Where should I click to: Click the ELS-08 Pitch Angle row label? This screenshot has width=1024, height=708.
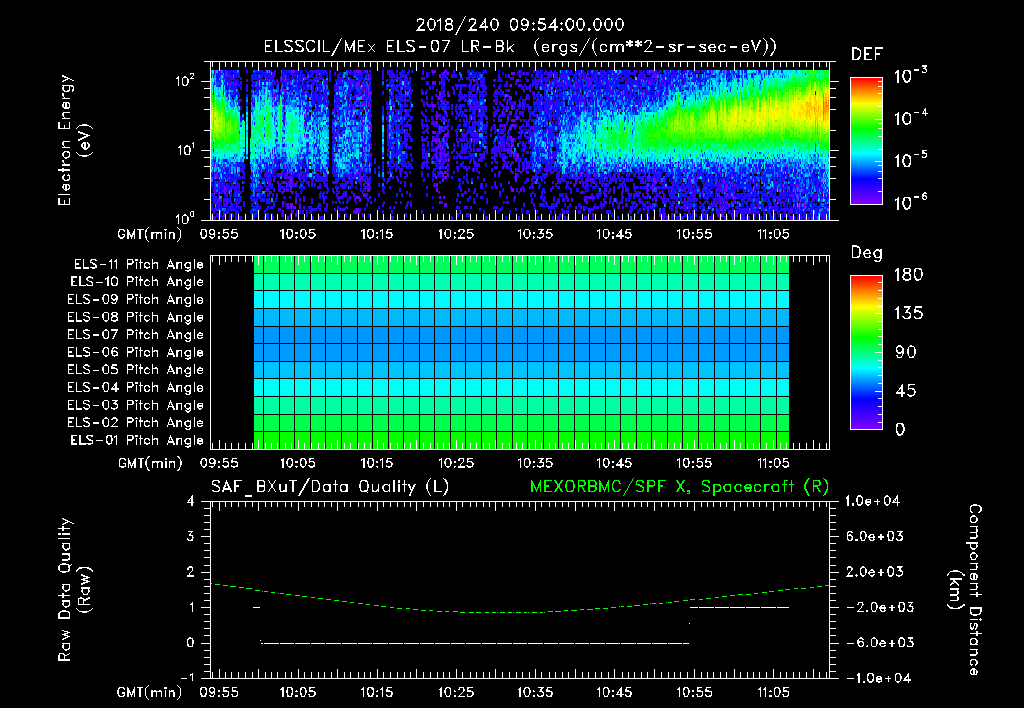click(135, 317)
